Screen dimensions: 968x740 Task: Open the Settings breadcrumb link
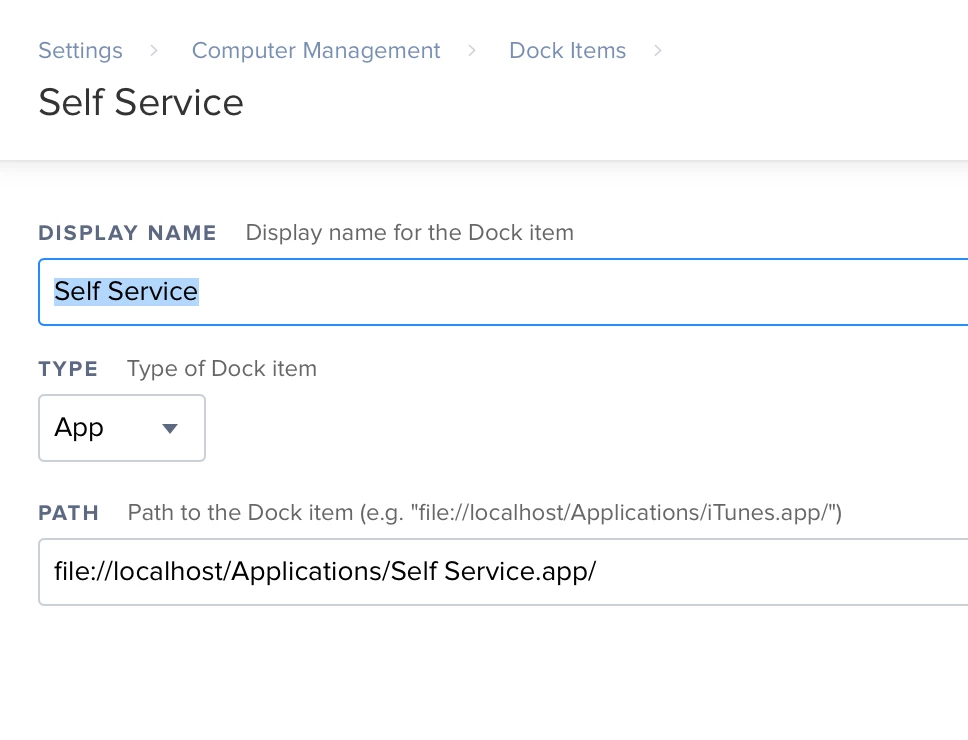pos(80,51)
